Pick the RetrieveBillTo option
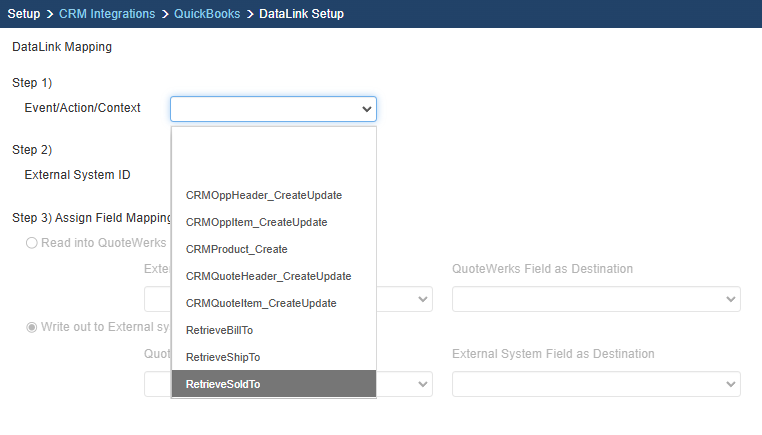This screenshot has height=435, width=762. pos(218,330)
